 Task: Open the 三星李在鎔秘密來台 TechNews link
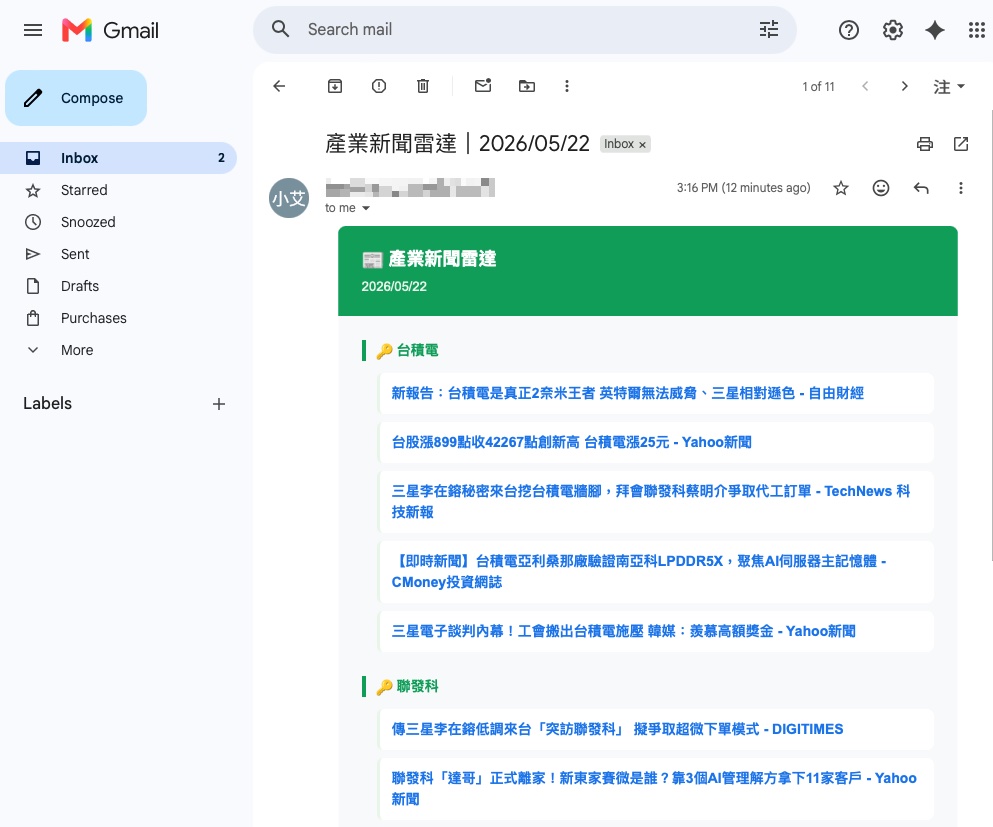650,502
